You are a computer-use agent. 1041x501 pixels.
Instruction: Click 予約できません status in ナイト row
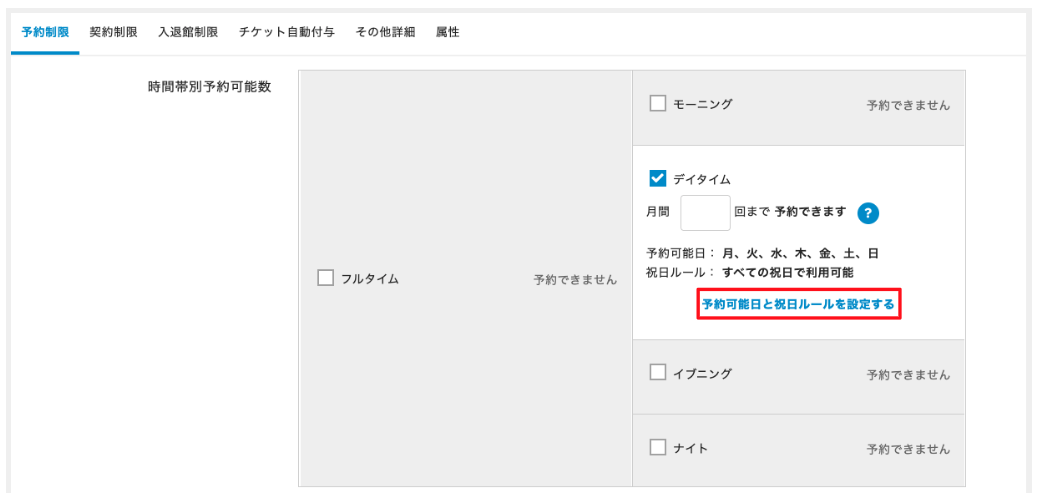(908, 450)
